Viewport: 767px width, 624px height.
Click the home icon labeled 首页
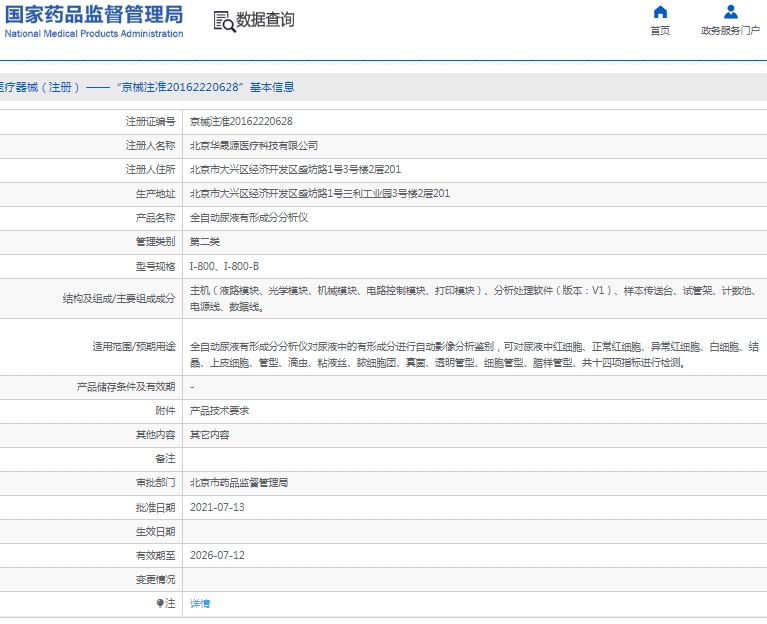660,11
